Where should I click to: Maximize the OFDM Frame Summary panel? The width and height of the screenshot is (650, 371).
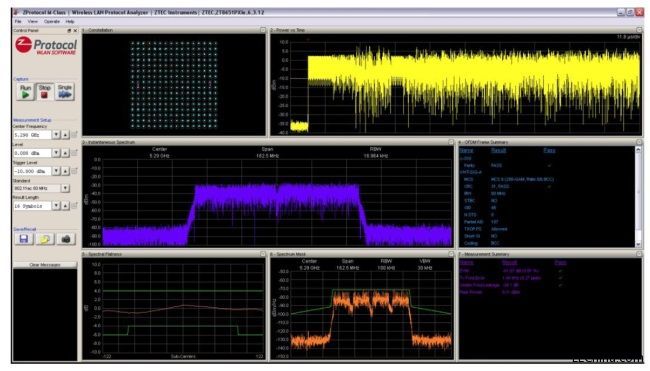(x=639, y=142)
